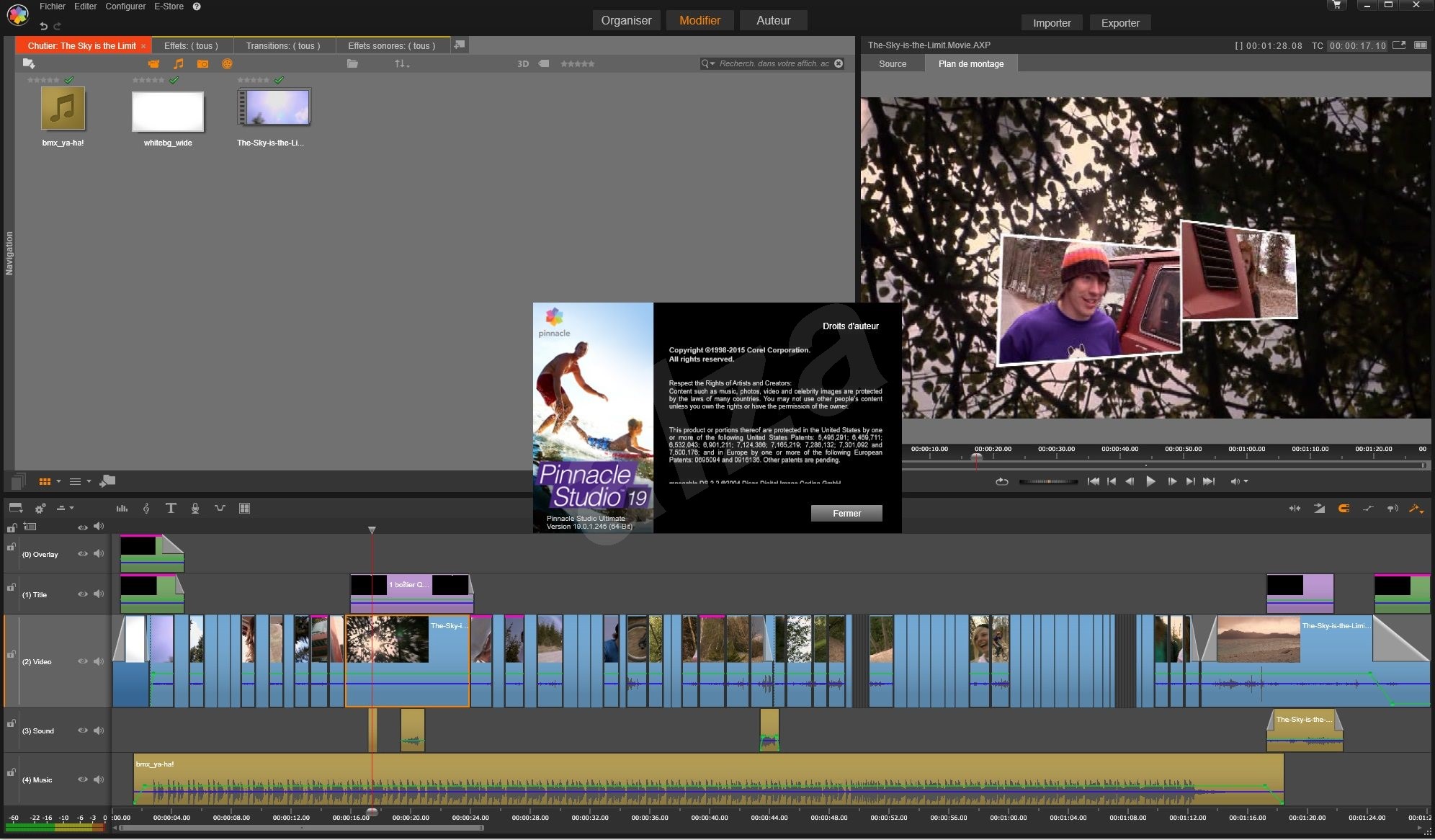Hide the Overlay track with eye icon
Image resolution: width=1435 pixels, height=840 pixels.
[x=83, y=554]
